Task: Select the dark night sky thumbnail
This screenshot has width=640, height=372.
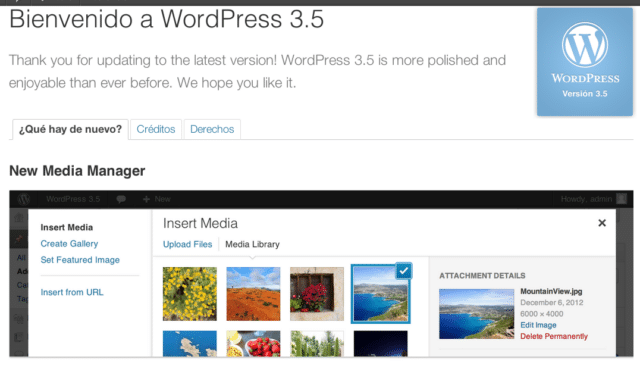Action: coord(380,343)
